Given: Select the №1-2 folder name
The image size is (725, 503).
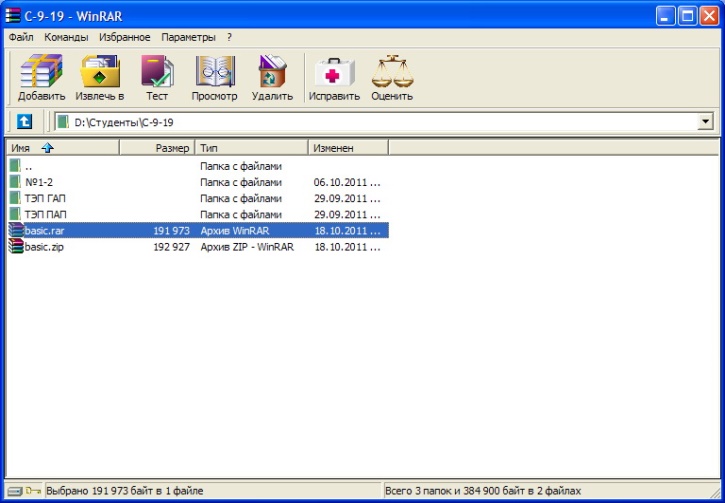Looking at the screenshot, I should 39,182.
